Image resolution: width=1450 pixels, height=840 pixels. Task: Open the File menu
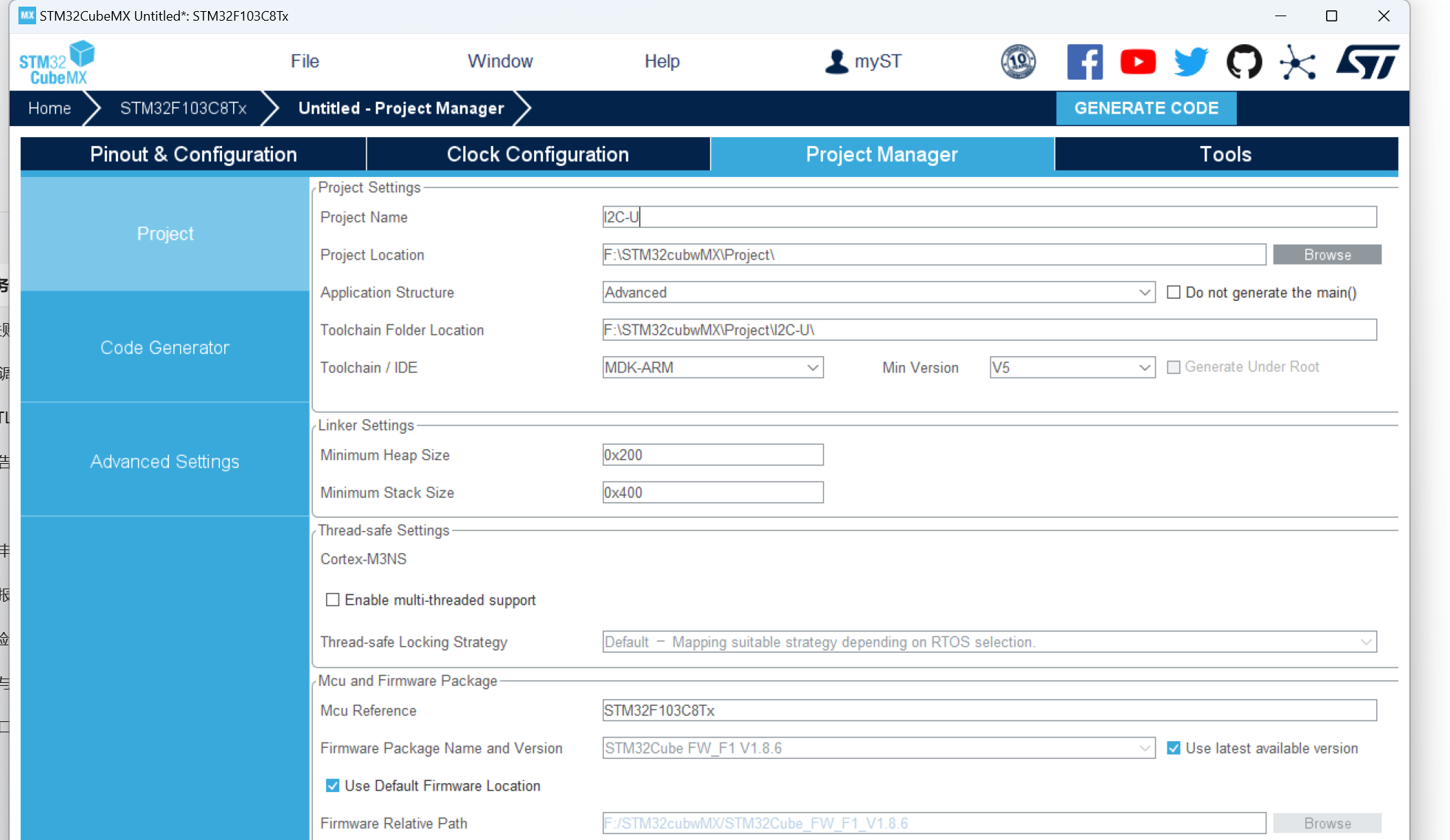[305, 61]
